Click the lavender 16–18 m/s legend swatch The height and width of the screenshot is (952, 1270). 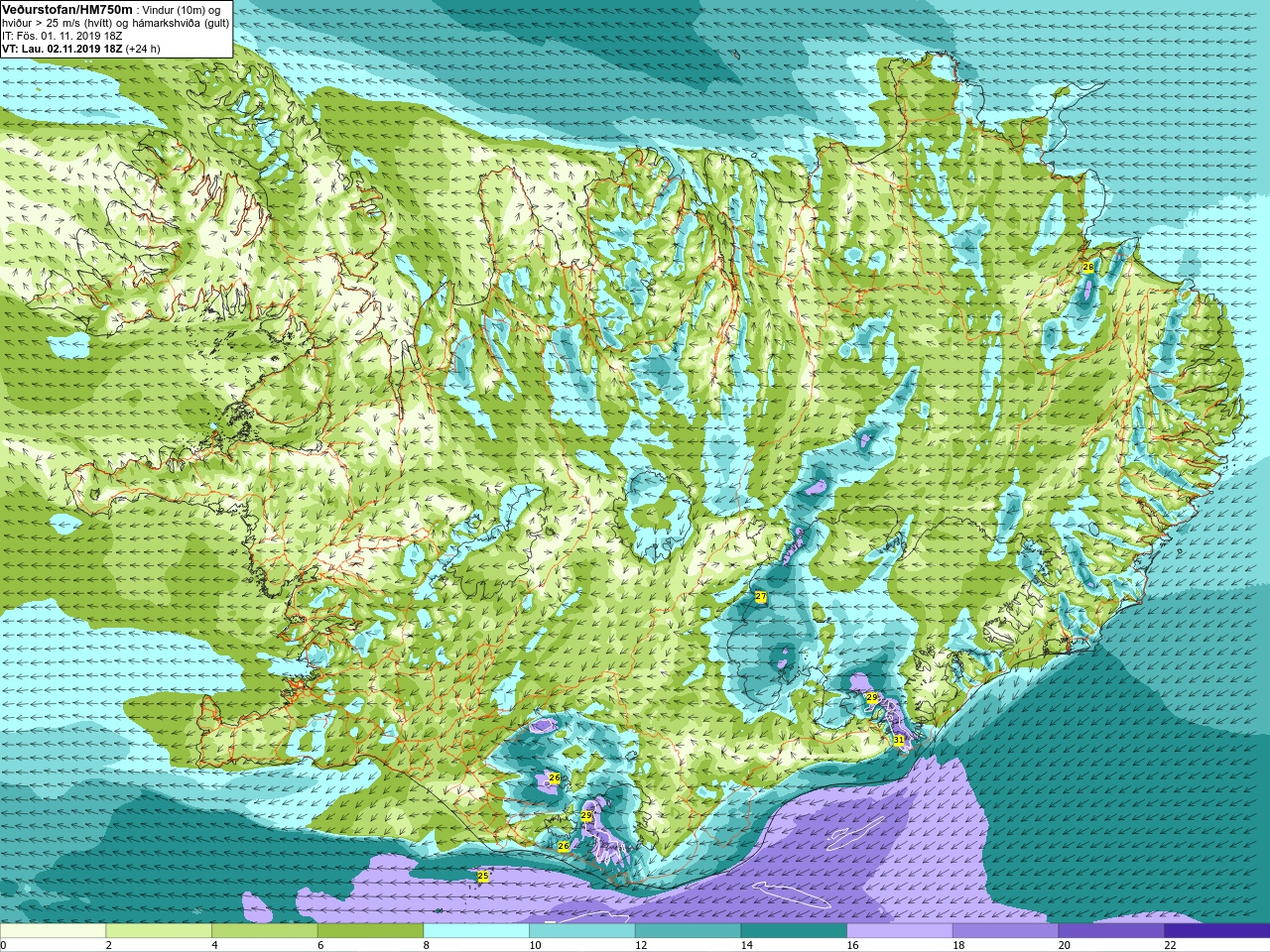900,931
